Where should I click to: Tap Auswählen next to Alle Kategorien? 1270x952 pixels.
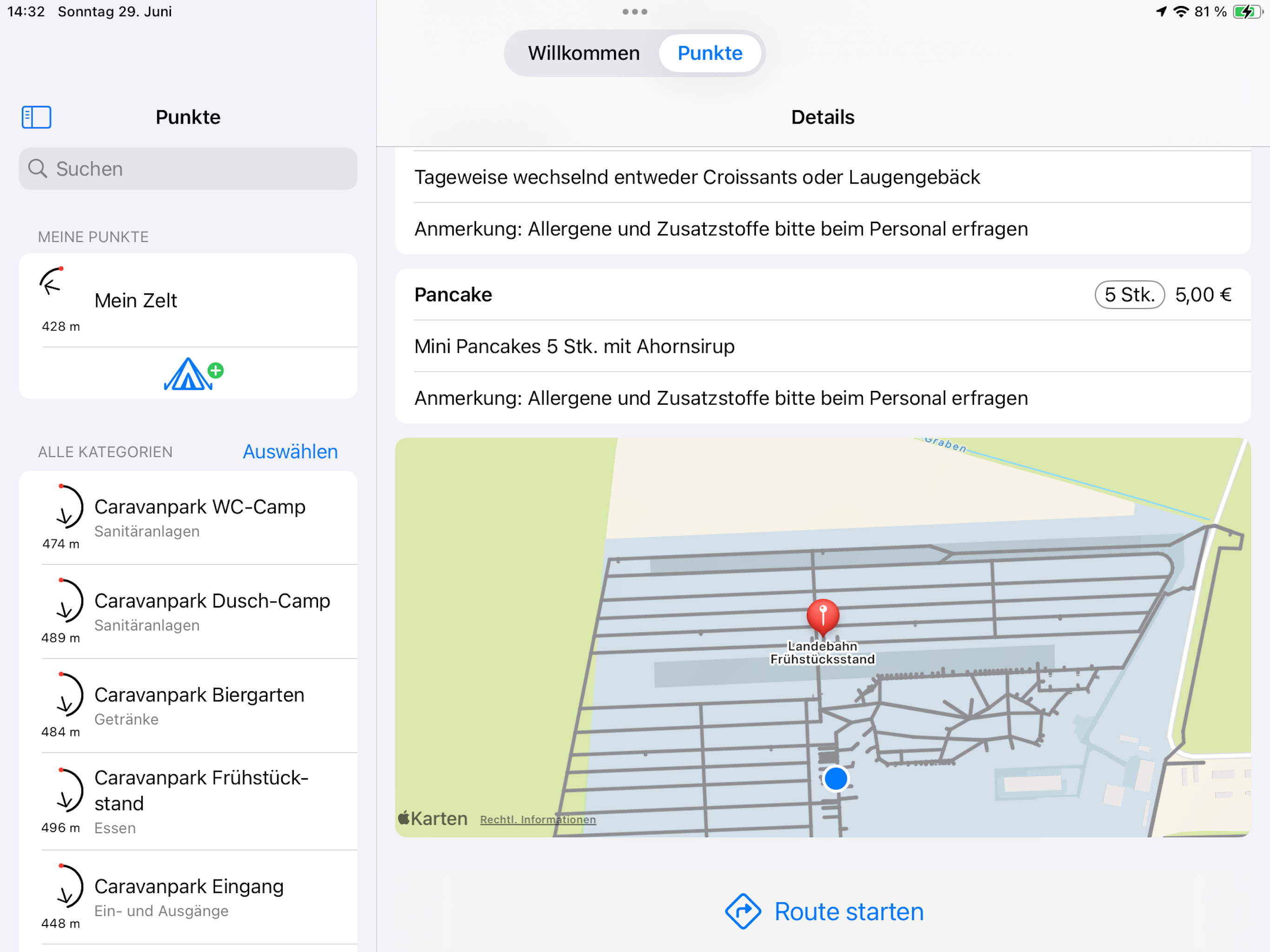[x=290, y=452]
